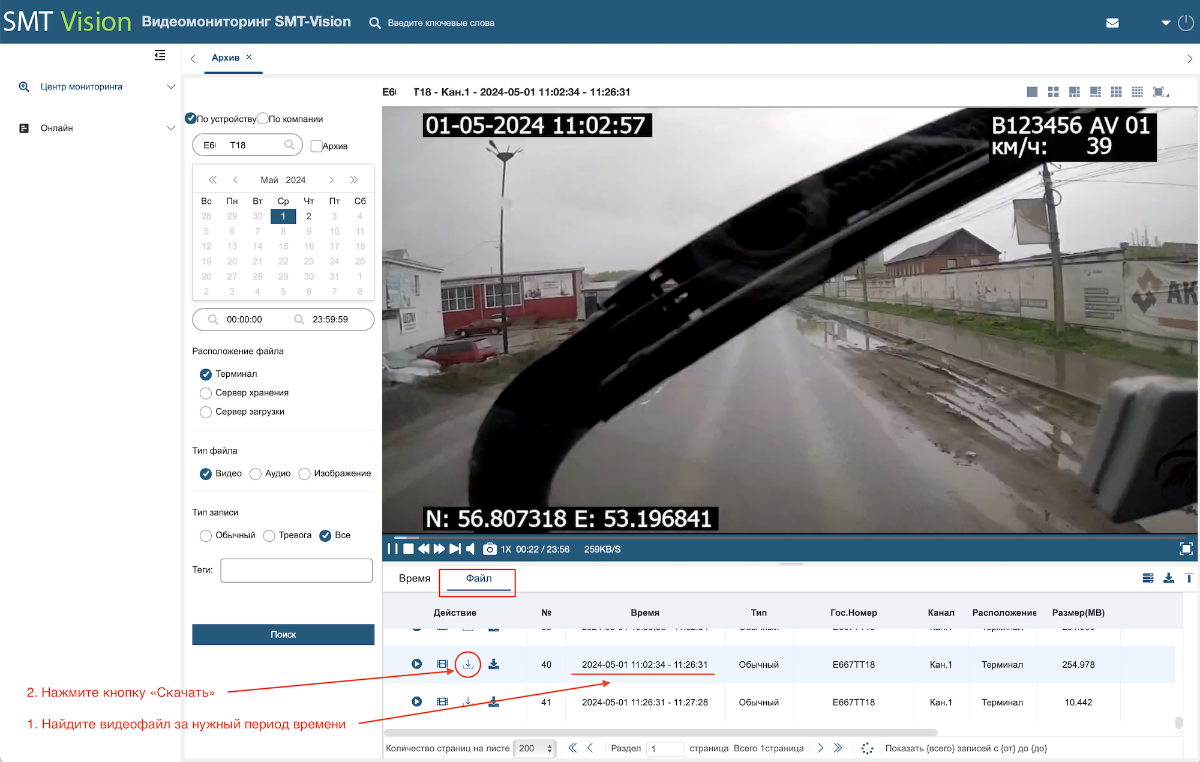This screenshot has width=1200, height=762.
Task: Click the 'Теги' input field
Action: click(x=296, y=570)
